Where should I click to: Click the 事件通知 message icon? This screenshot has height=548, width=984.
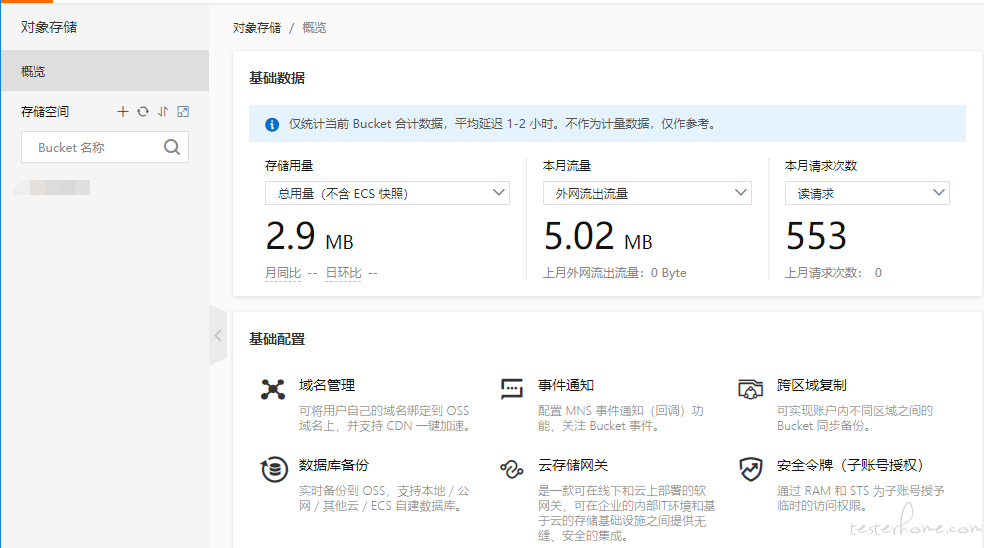pyautogui.click(x=511, y=389)
